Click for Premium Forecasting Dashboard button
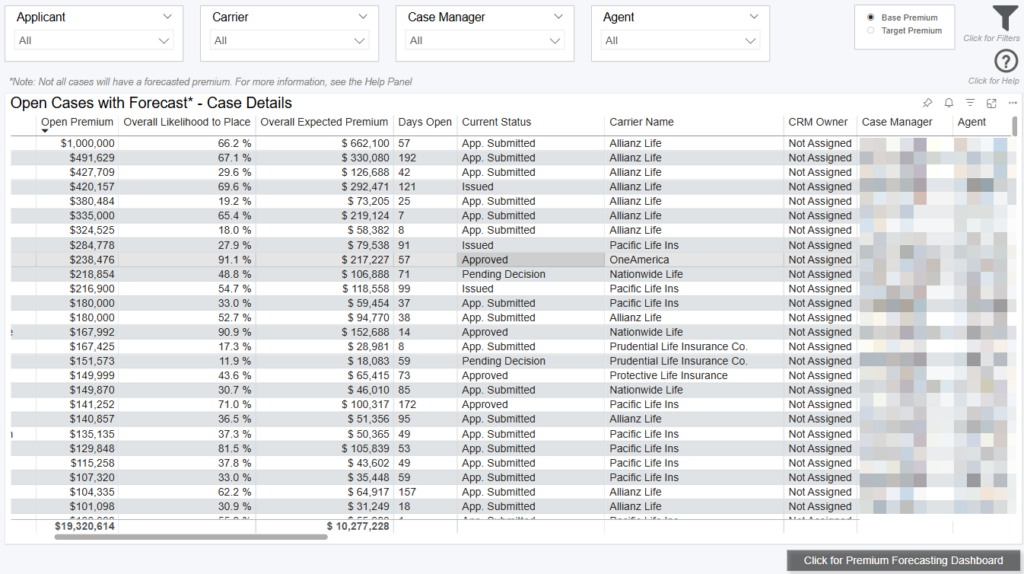The height and width of the screenshot is (574, 1024). coord(903,561)
